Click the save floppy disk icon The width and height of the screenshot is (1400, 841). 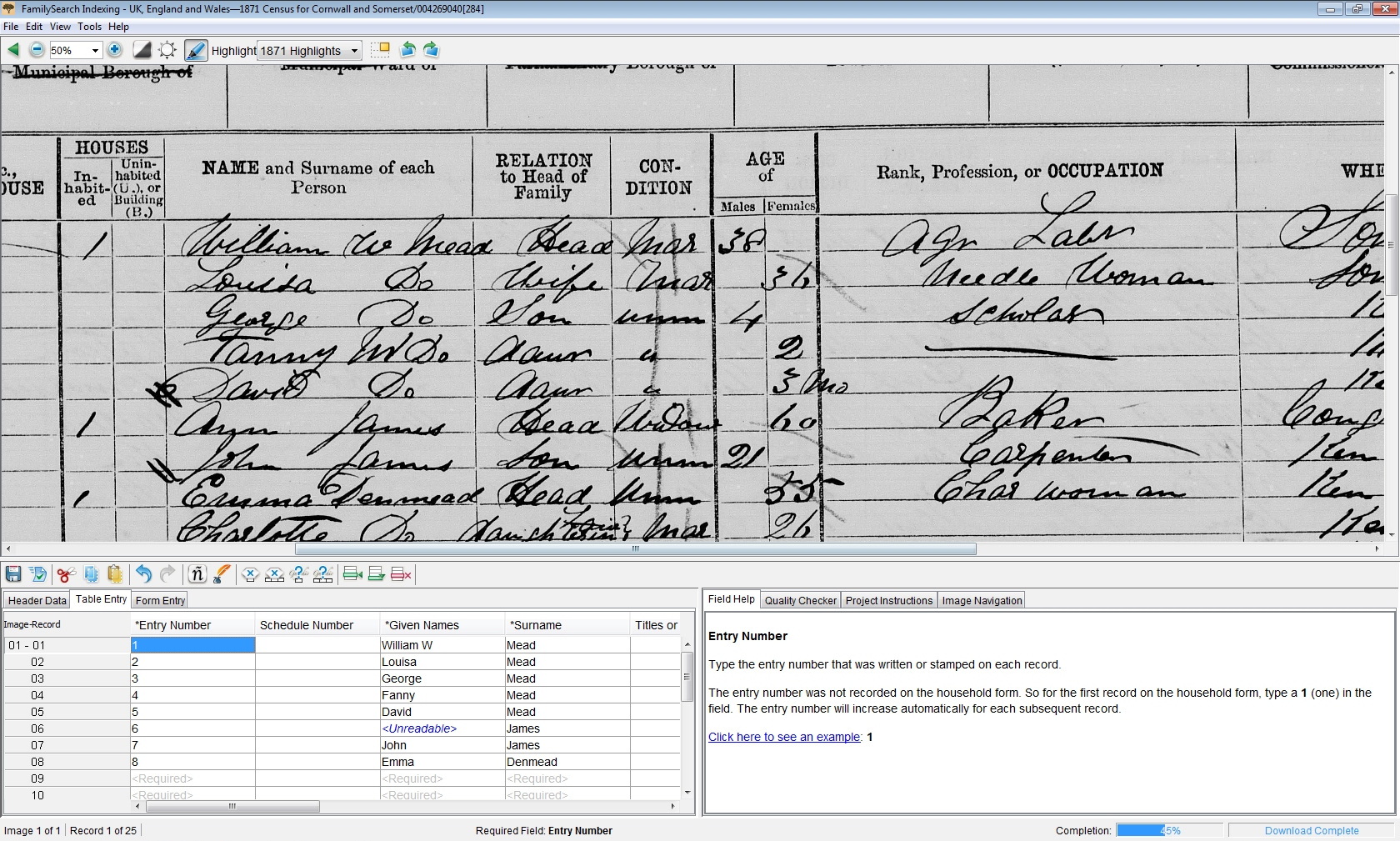pos(13,574)
